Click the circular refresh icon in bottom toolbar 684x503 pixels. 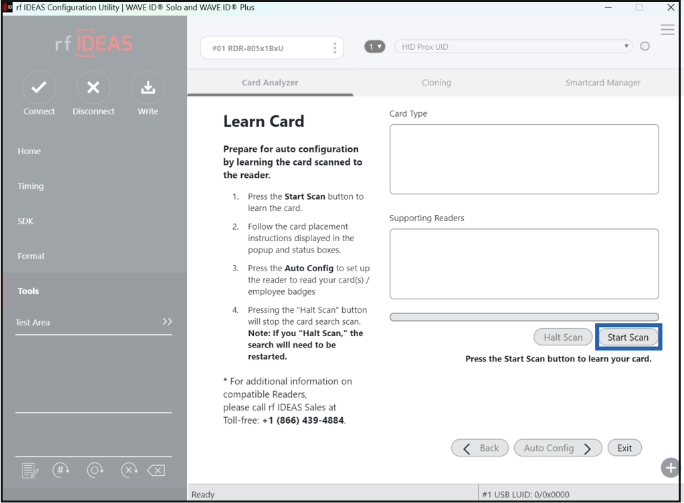[95, 470]
